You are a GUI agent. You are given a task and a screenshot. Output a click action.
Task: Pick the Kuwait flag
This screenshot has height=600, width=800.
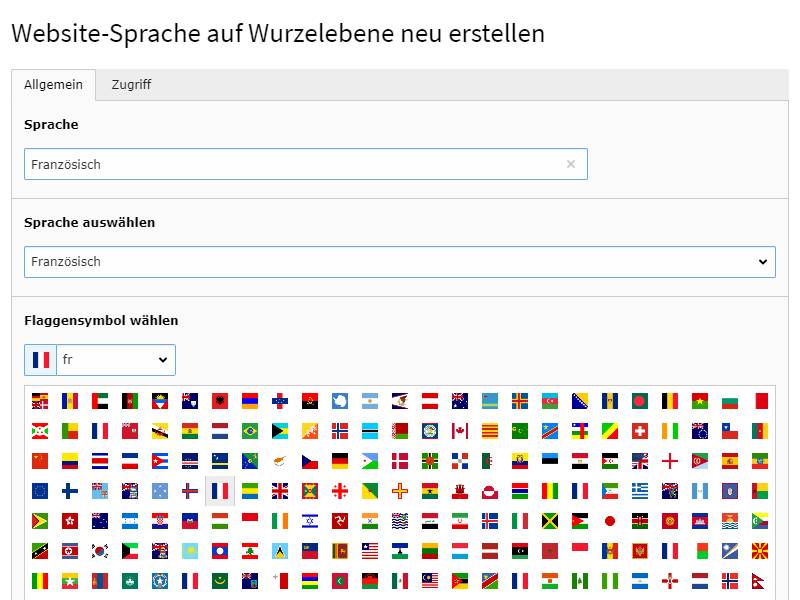pyautogui.click(x=130, y=551)
